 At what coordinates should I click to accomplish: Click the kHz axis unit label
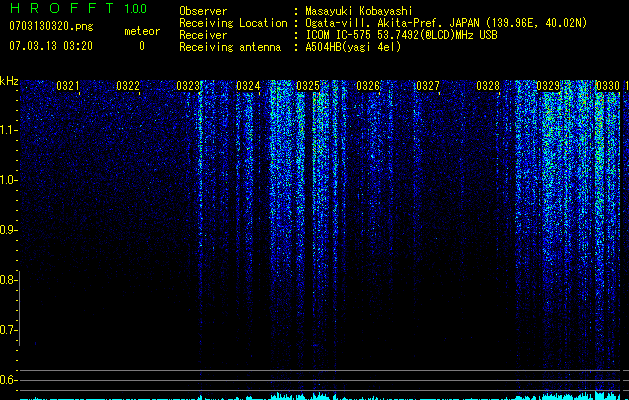click(9, 81)
